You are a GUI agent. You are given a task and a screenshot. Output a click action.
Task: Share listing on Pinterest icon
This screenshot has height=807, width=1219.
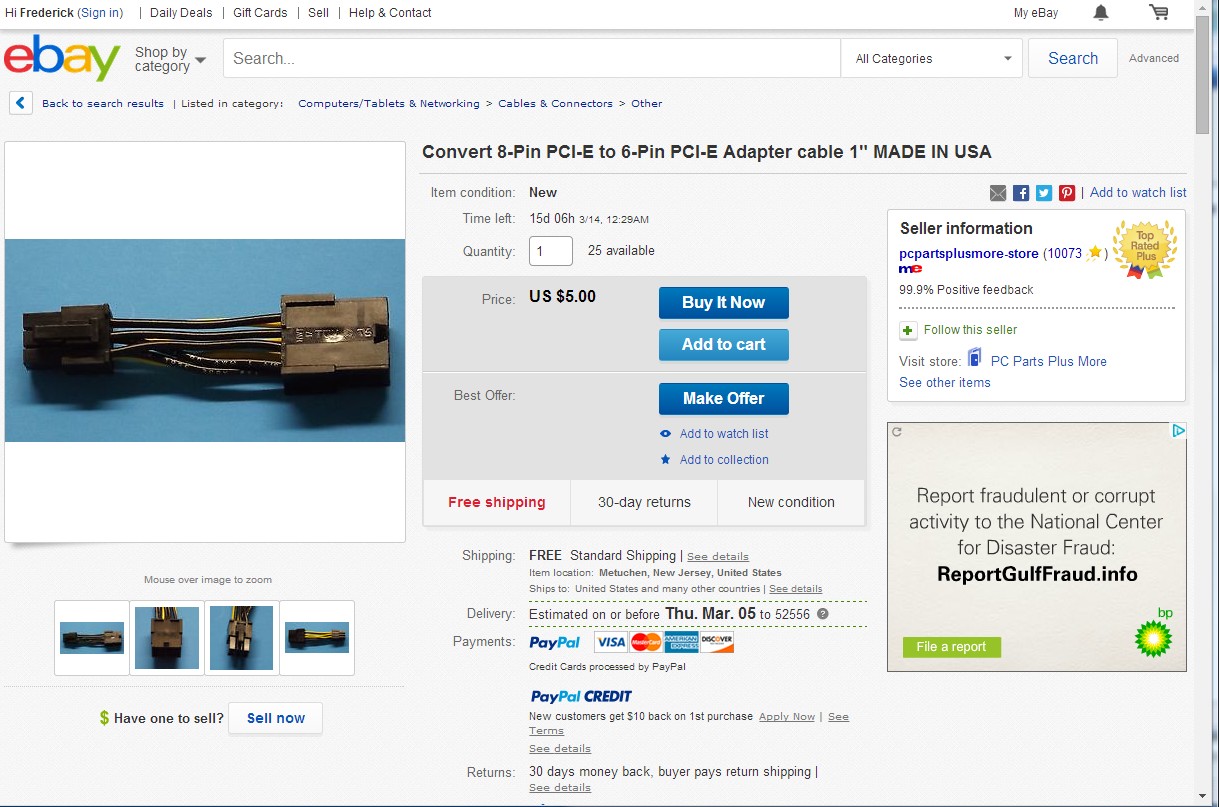click(x=1067, y=193)
